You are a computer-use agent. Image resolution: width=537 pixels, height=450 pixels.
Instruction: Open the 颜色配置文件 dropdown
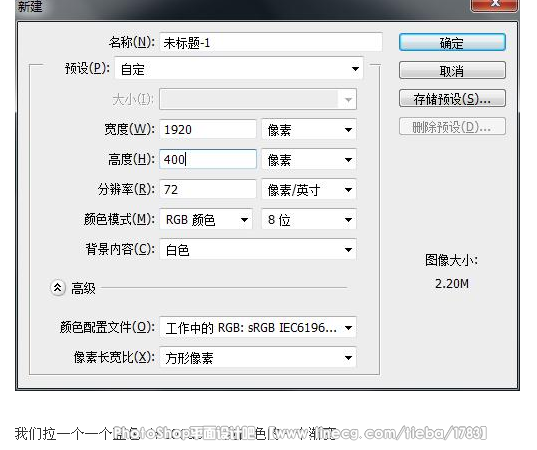pos(258,328)
